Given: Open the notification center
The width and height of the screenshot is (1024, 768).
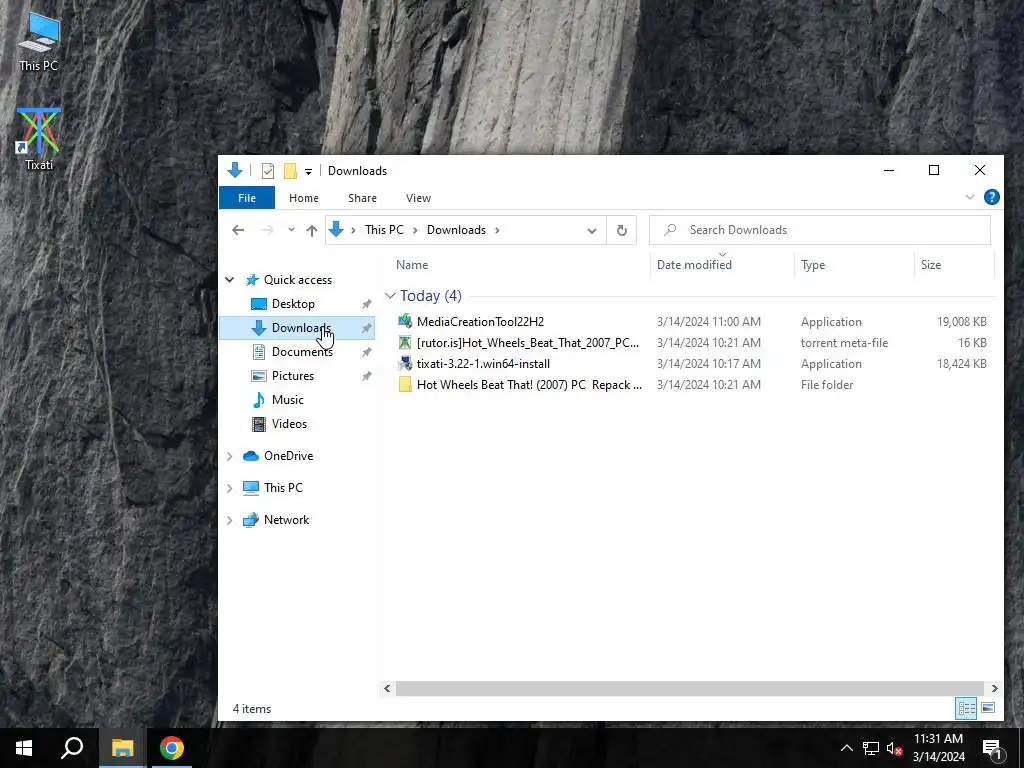Looking at the screenshot, I should point(993,748).
